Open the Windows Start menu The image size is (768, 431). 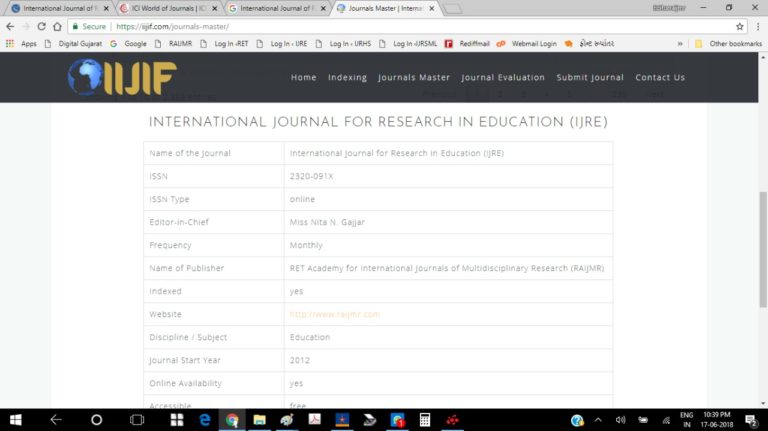(15, 420)
